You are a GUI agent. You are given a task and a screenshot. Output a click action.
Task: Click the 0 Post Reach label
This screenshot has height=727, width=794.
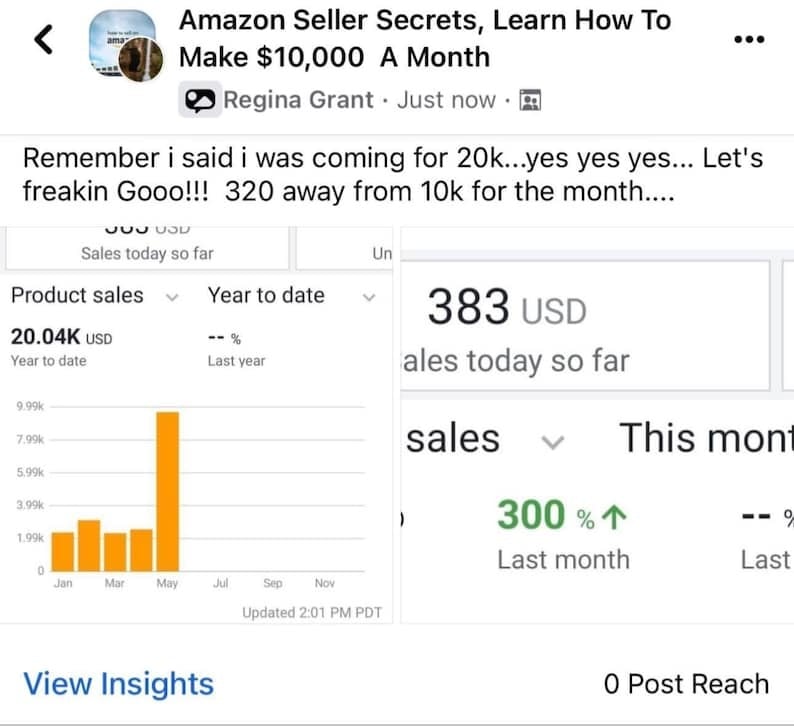click(686, 684)
